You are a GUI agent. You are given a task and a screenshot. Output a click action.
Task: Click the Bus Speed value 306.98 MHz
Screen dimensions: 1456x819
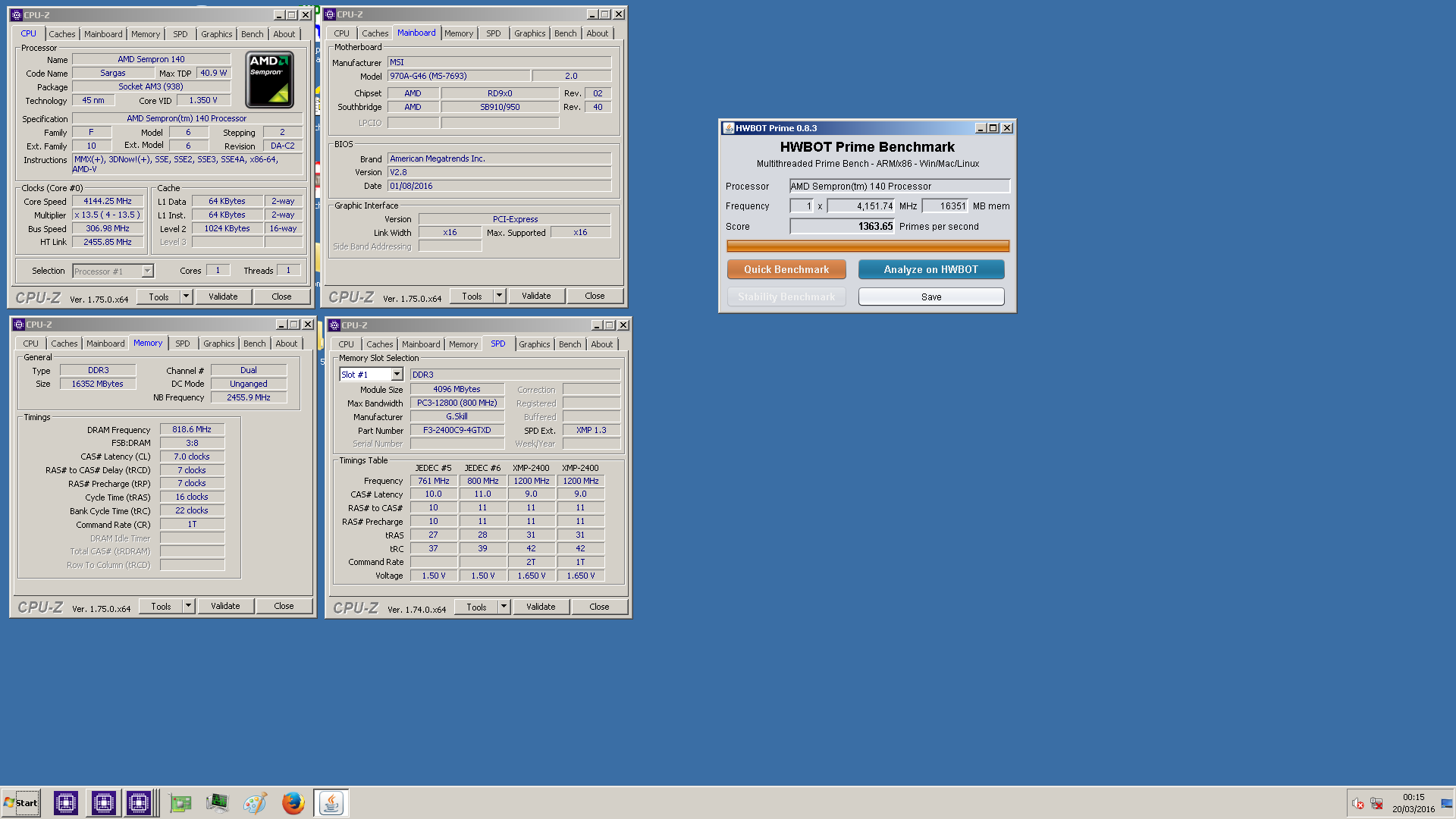tap(108, 228)
